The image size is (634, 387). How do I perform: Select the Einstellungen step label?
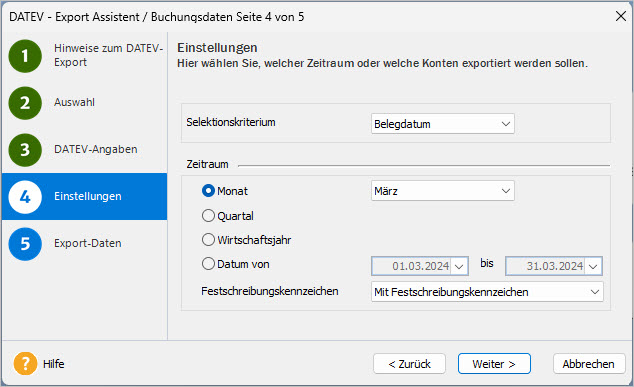click(88, 196)
